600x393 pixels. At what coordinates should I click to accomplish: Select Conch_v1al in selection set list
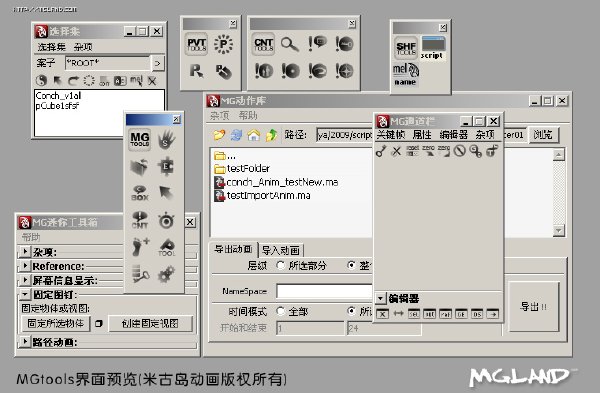[x=58, y=96]
